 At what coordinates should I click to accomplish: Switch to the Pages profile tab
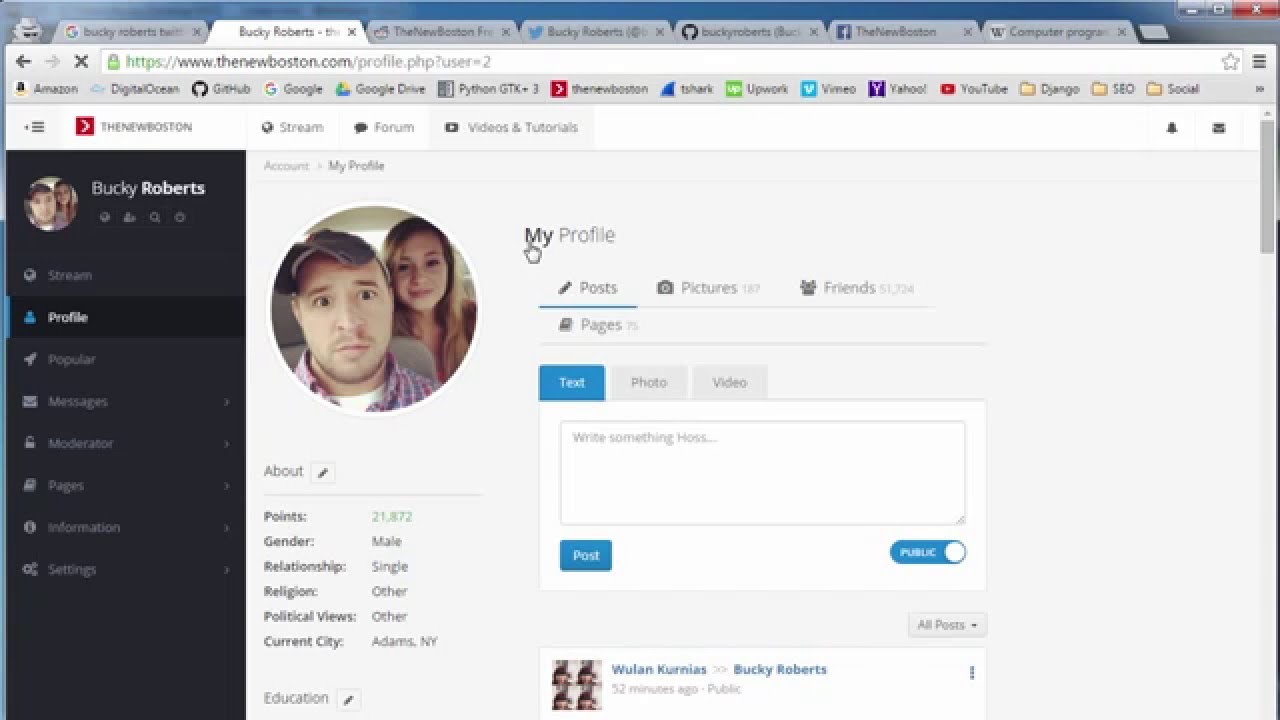click(x=598, y=325)
